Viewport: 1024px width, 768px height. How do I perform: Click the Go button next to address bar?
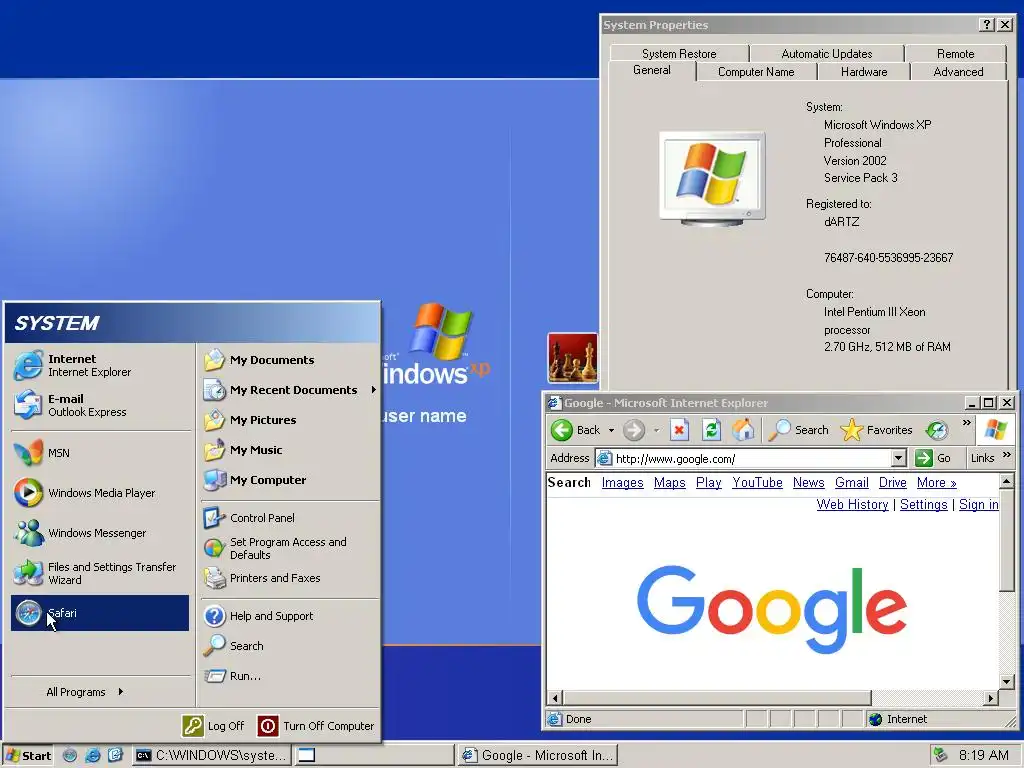(935, 458)
